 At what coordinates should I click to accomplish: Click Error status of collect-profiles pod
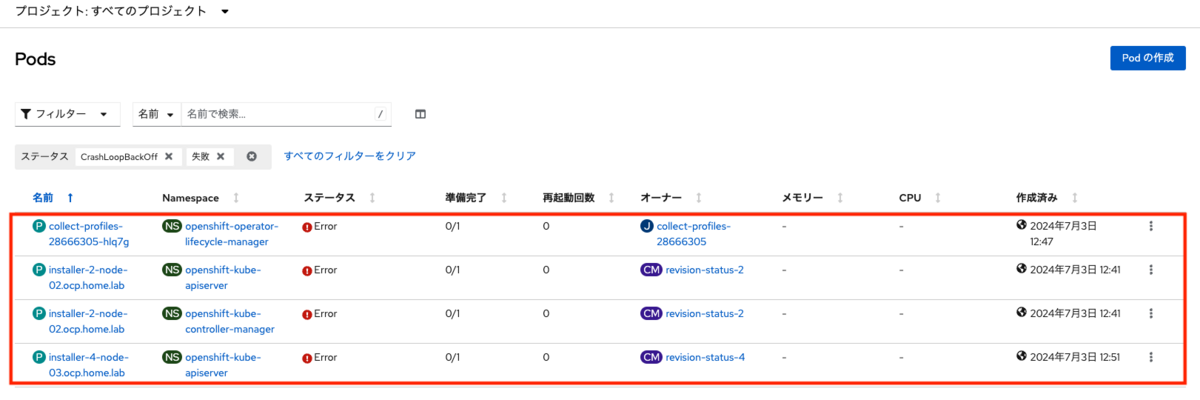coord(320,227)
